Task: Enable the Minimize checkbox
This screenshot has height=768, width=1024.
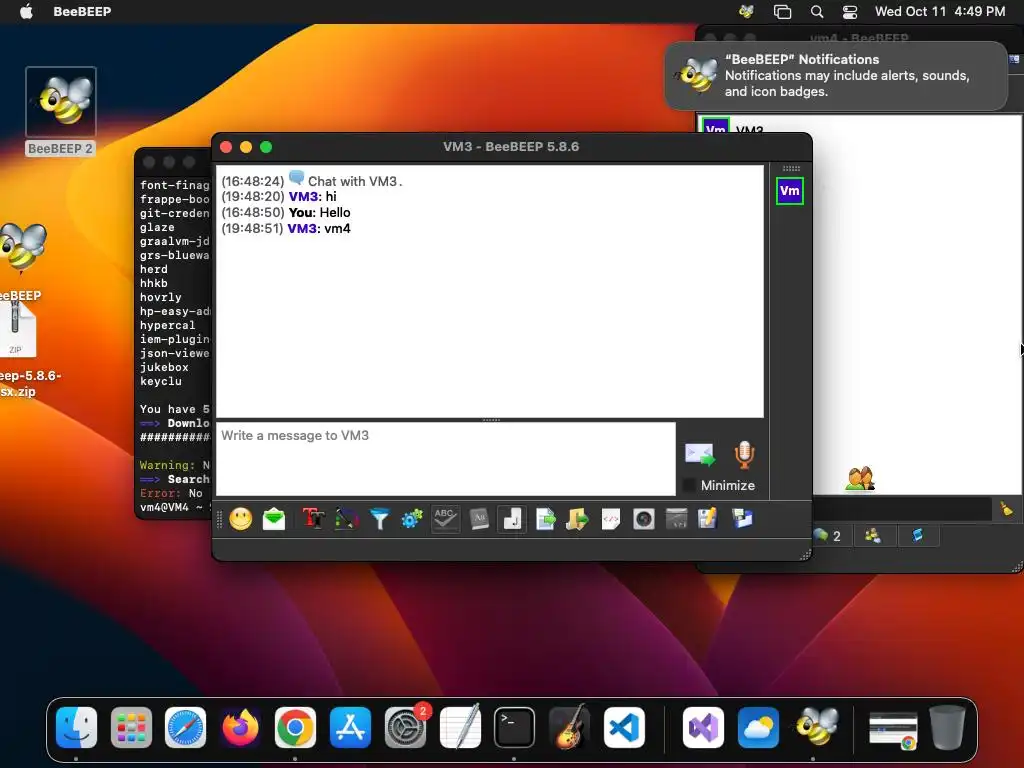Action: pyautogui.click(x=688, y=485)
